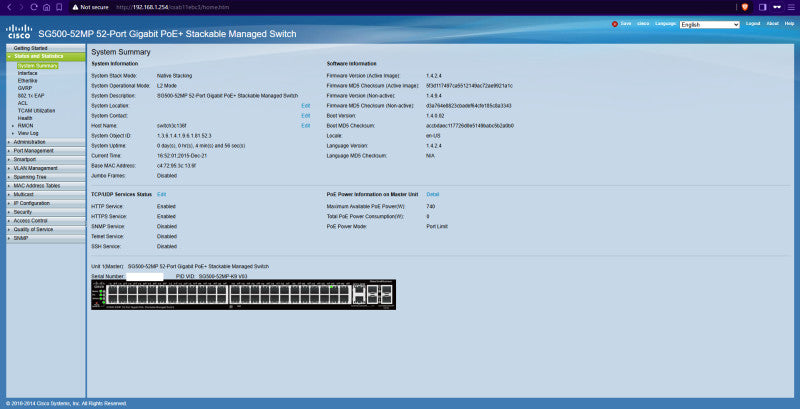
Task: Expand the View Log tree node
Action: (x=13, y=133)
